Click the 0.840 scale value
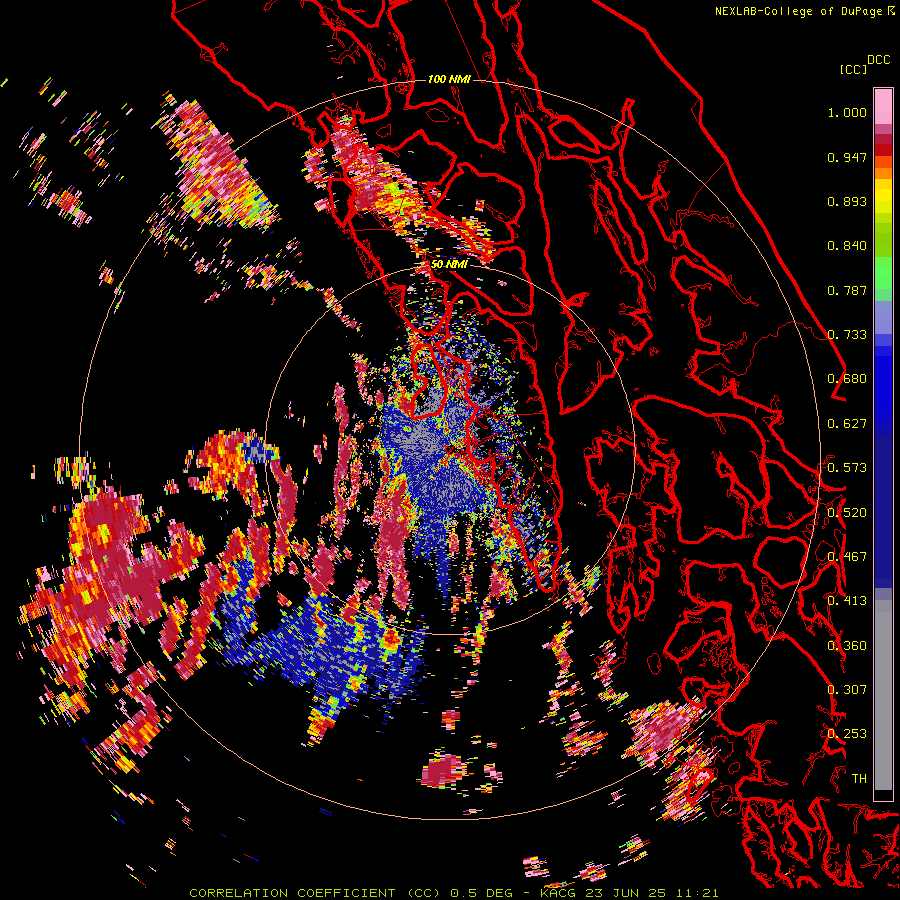 tap(847, 246)
